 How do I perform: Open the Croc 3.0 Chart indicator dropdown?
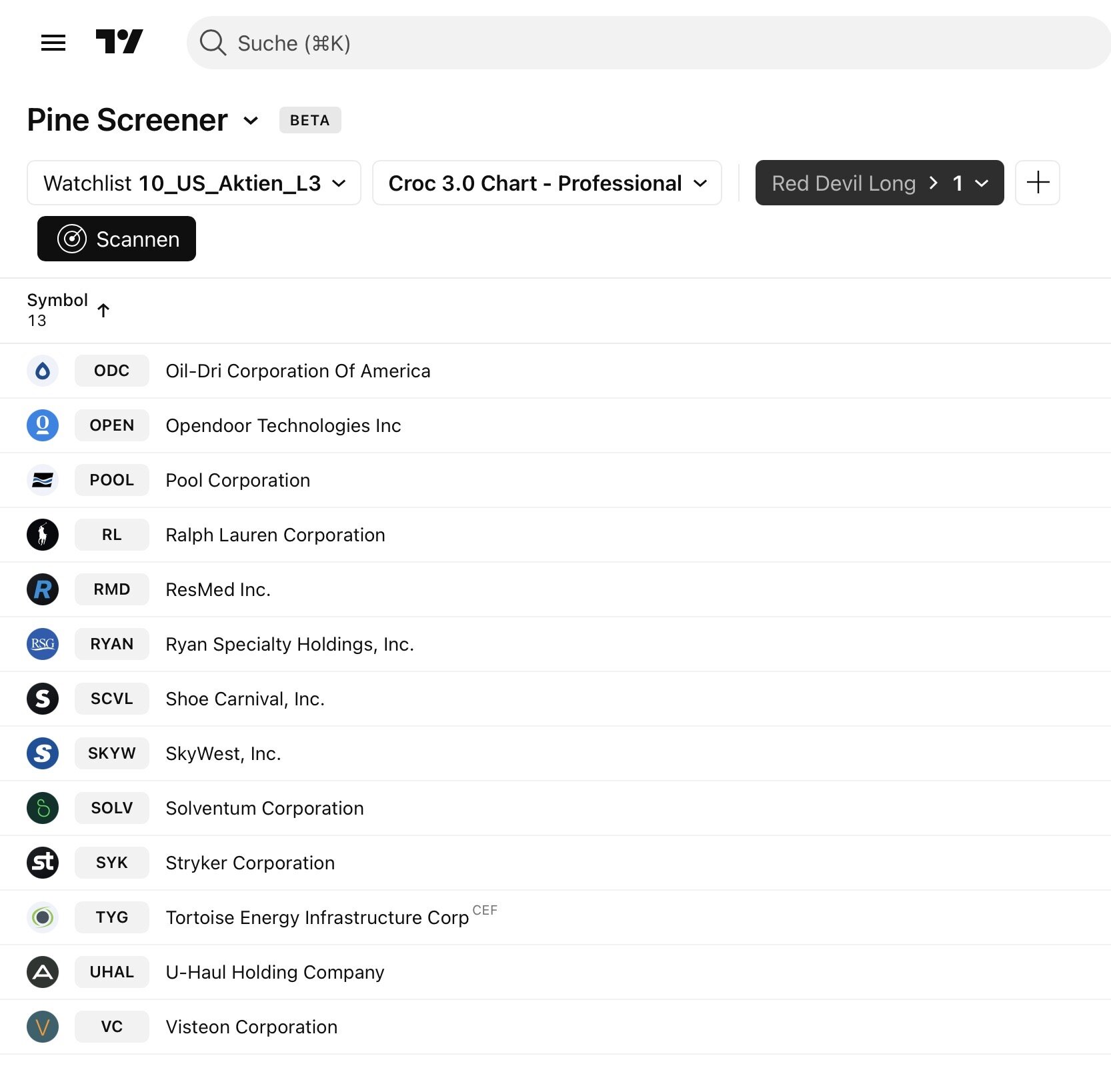547,183
